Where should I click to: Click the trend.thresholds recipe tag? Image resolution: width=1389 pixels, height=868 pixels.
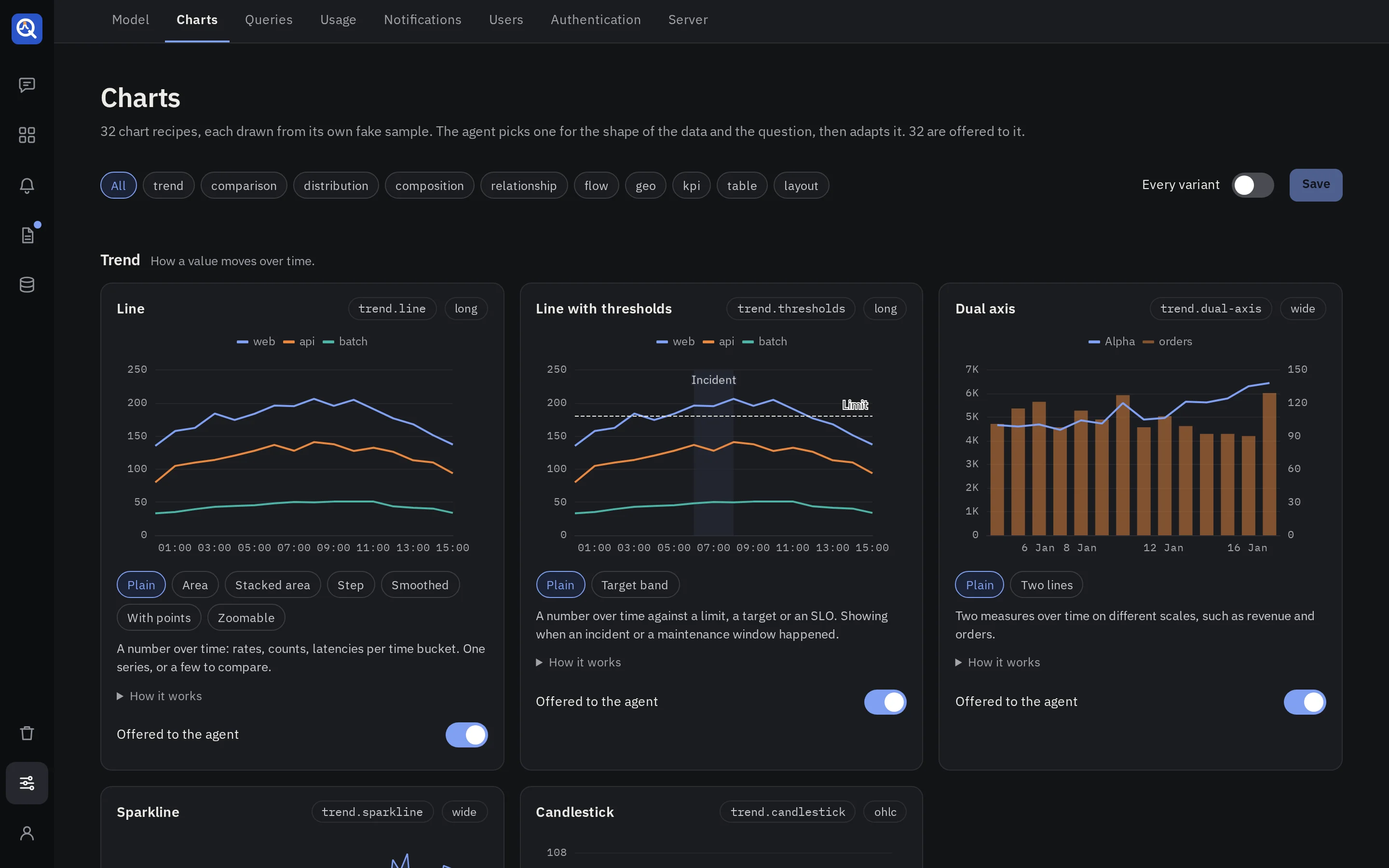tap(791, 309)
